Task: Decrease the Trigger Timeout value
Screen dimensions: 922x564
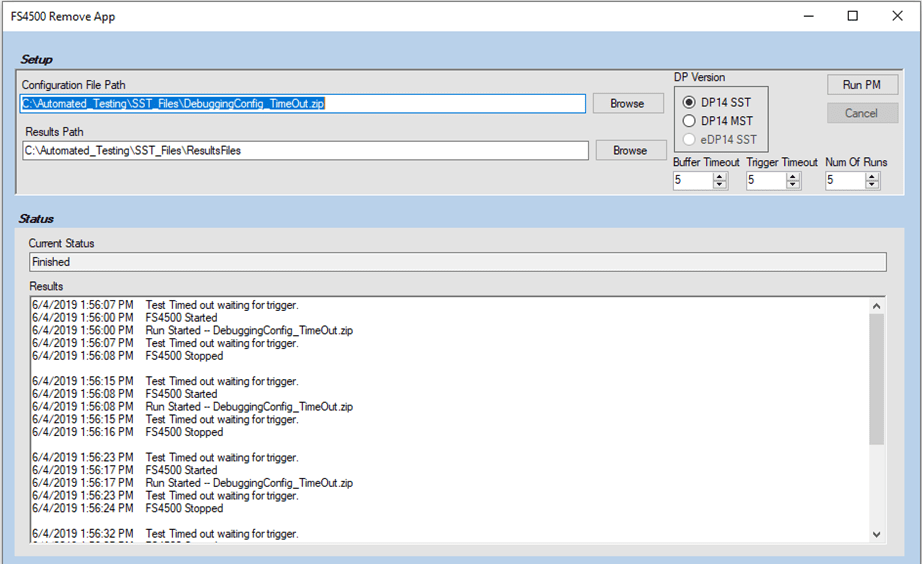Action: pyautogui.click(x=793, y=185)
